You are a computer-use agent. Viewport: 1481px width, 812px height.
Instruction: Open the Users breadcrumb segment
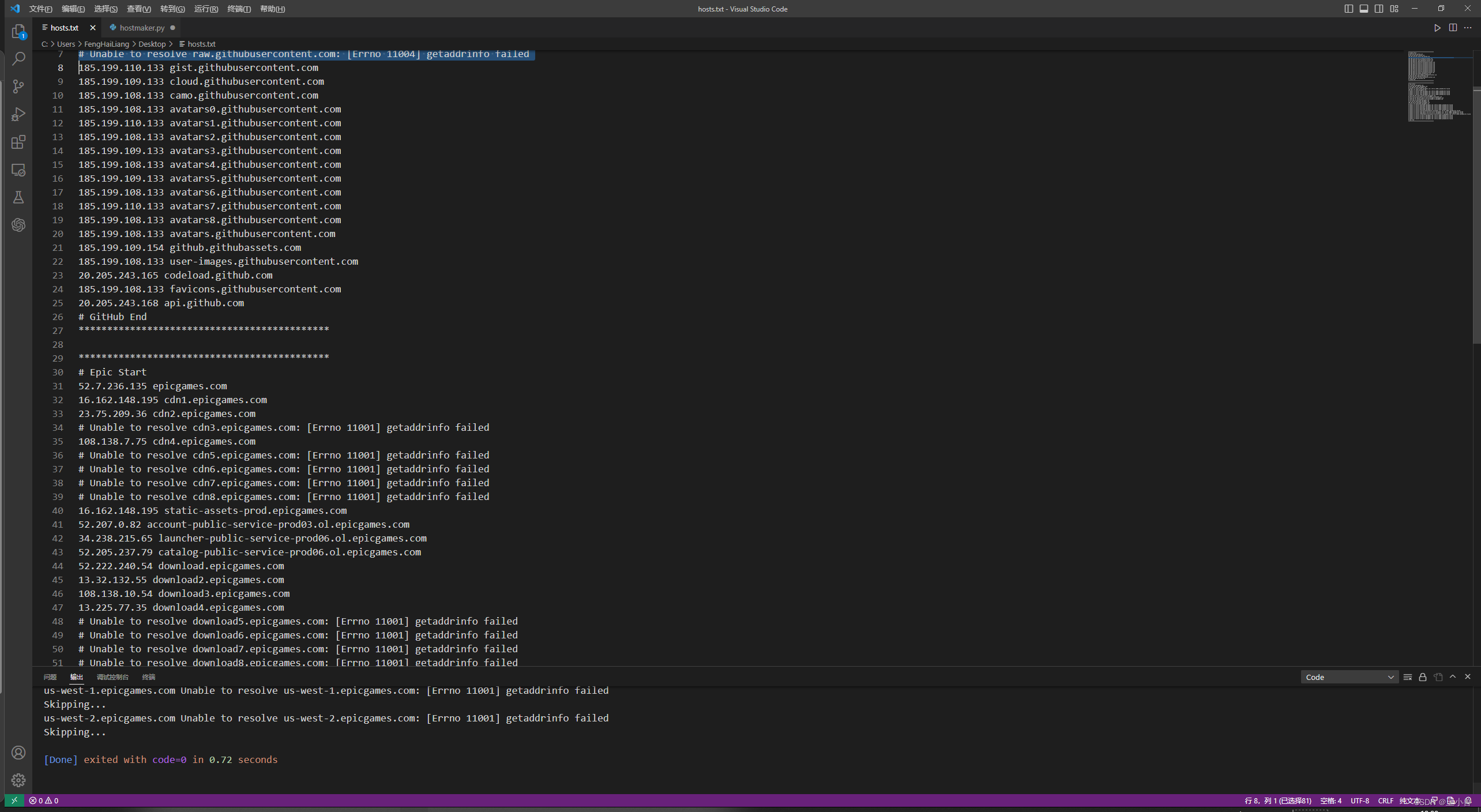click(x=66, y=44)
